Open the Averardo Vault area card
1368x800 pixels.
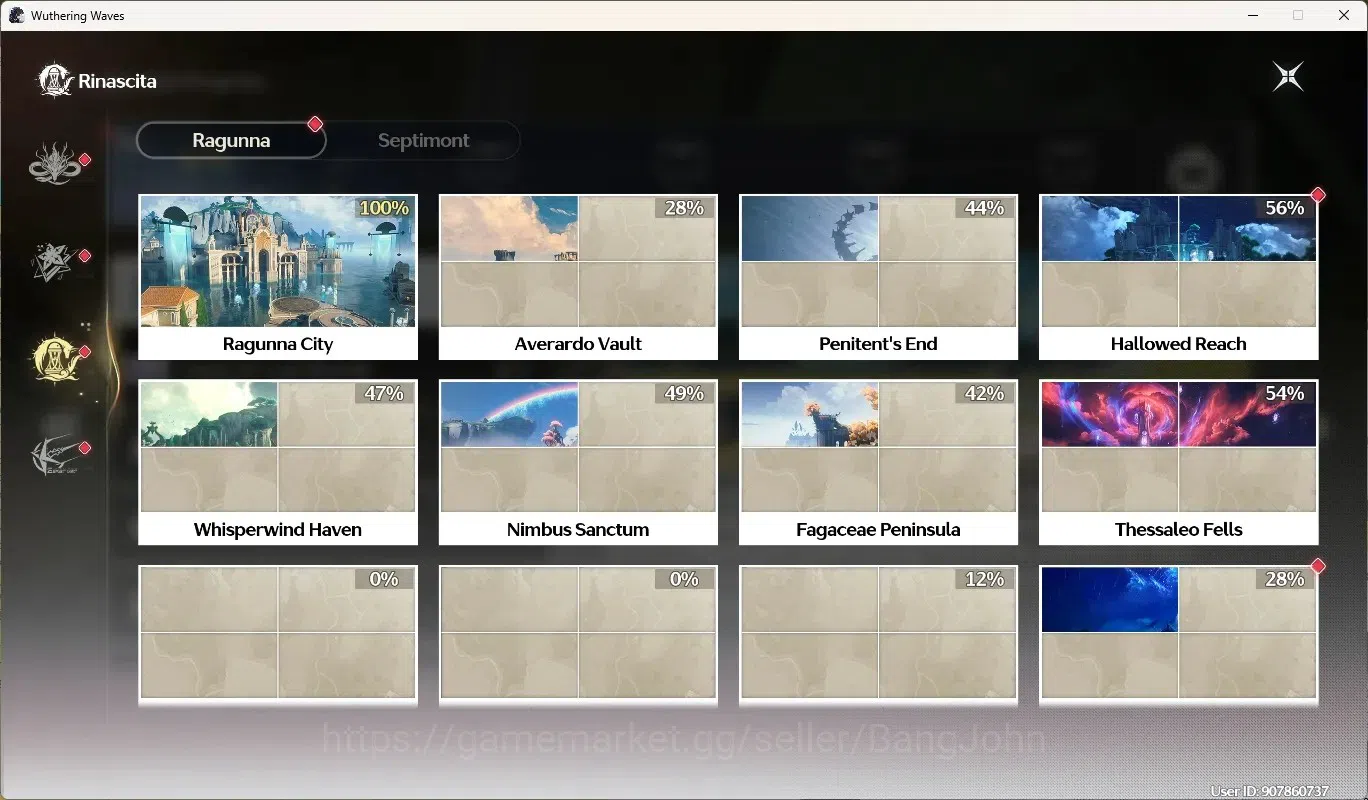click(x=578, y=277)
